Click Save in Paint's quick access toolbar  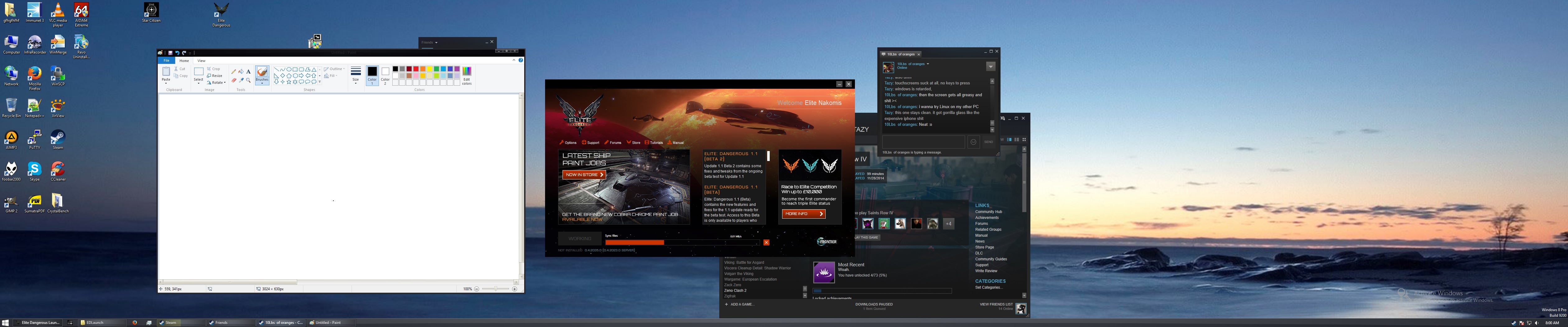point(170,53)
